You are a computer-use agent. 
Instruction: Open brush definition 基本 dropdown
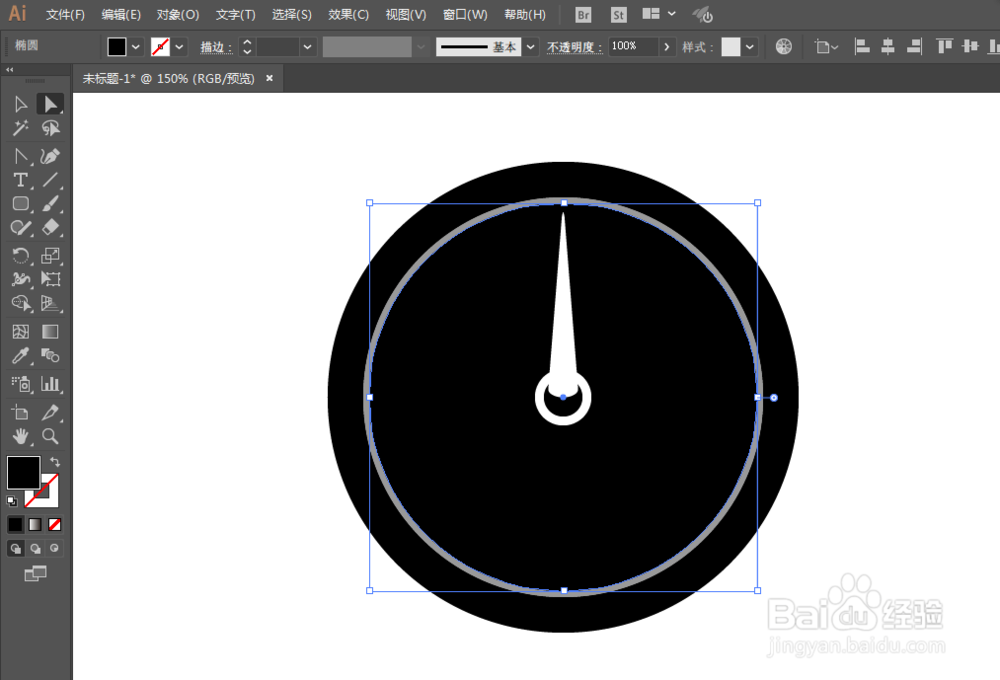(531, 47)
